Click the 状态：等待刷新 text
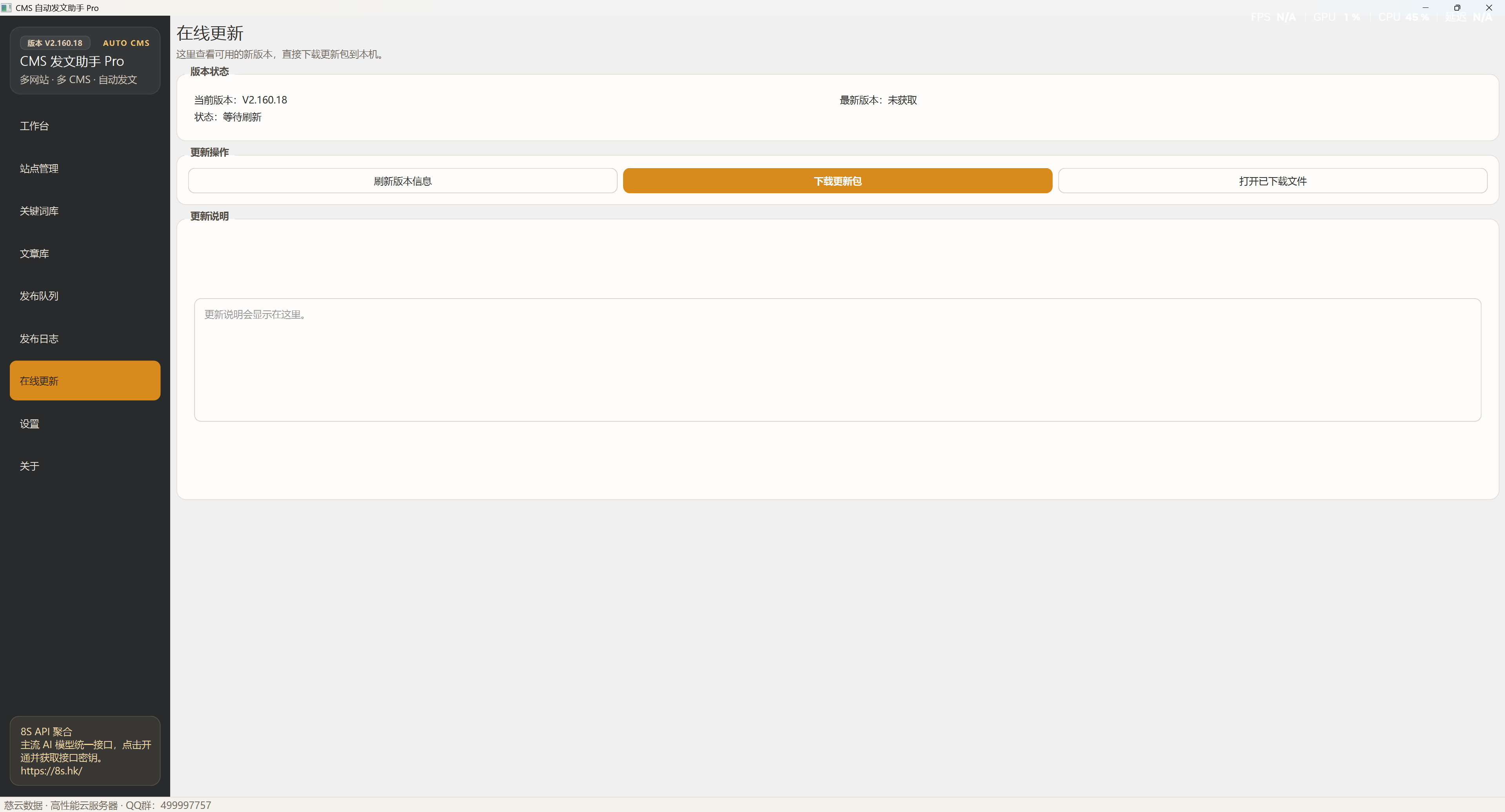Image resolution: width=1505 pixels, height=812 pixels. pos(228,117)
